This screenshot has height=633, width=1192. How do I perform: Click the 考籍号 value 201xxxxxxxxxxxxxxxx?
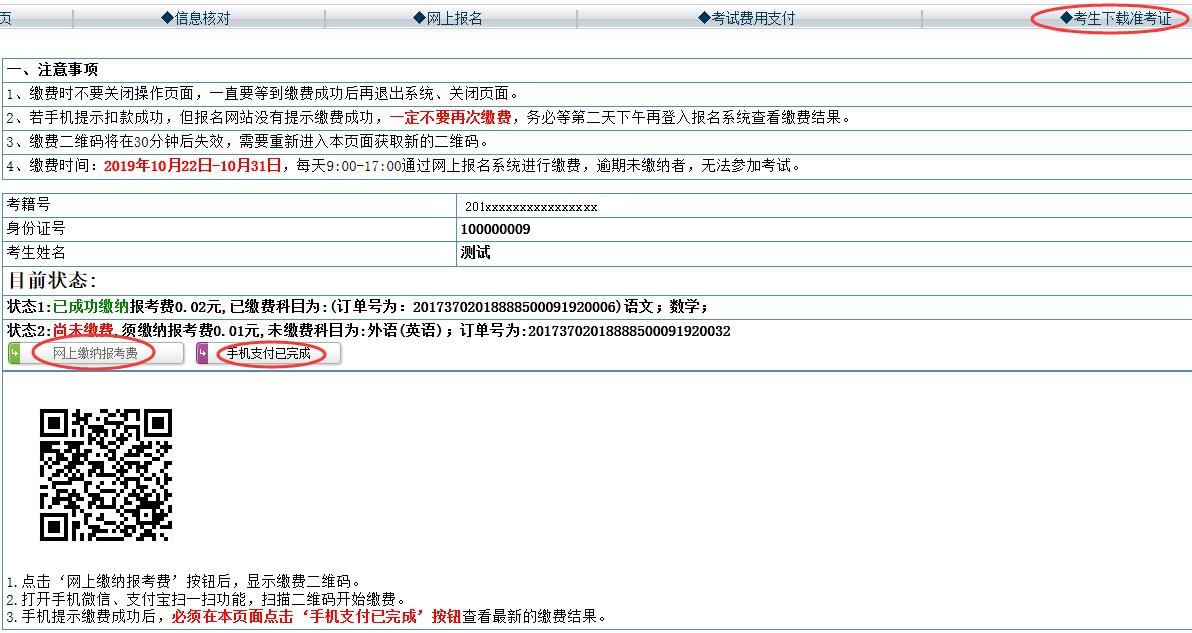(x=531, y=206)
